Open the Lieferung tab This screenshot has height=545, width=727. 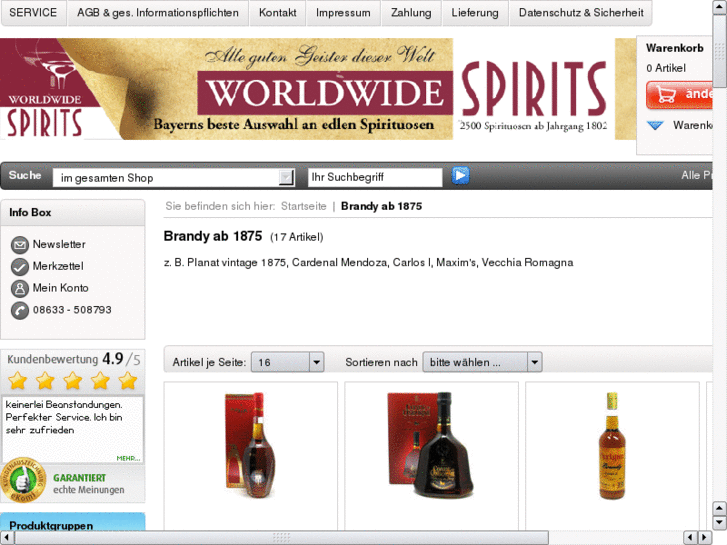click(x=475, y=13)
